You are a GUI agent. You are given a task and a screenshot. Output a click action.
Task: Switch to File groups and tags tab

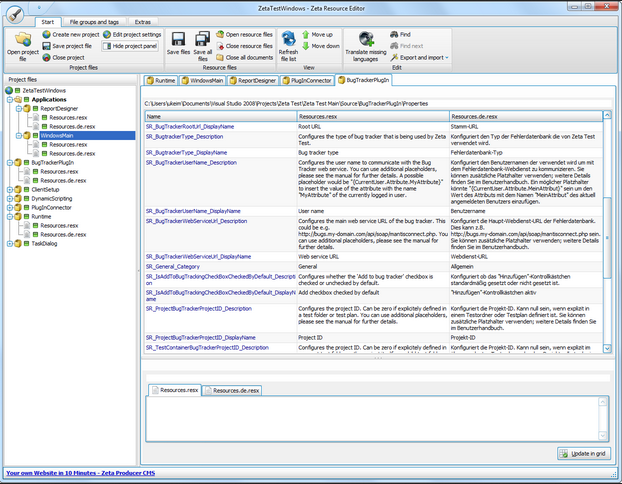tap(94, 22)
